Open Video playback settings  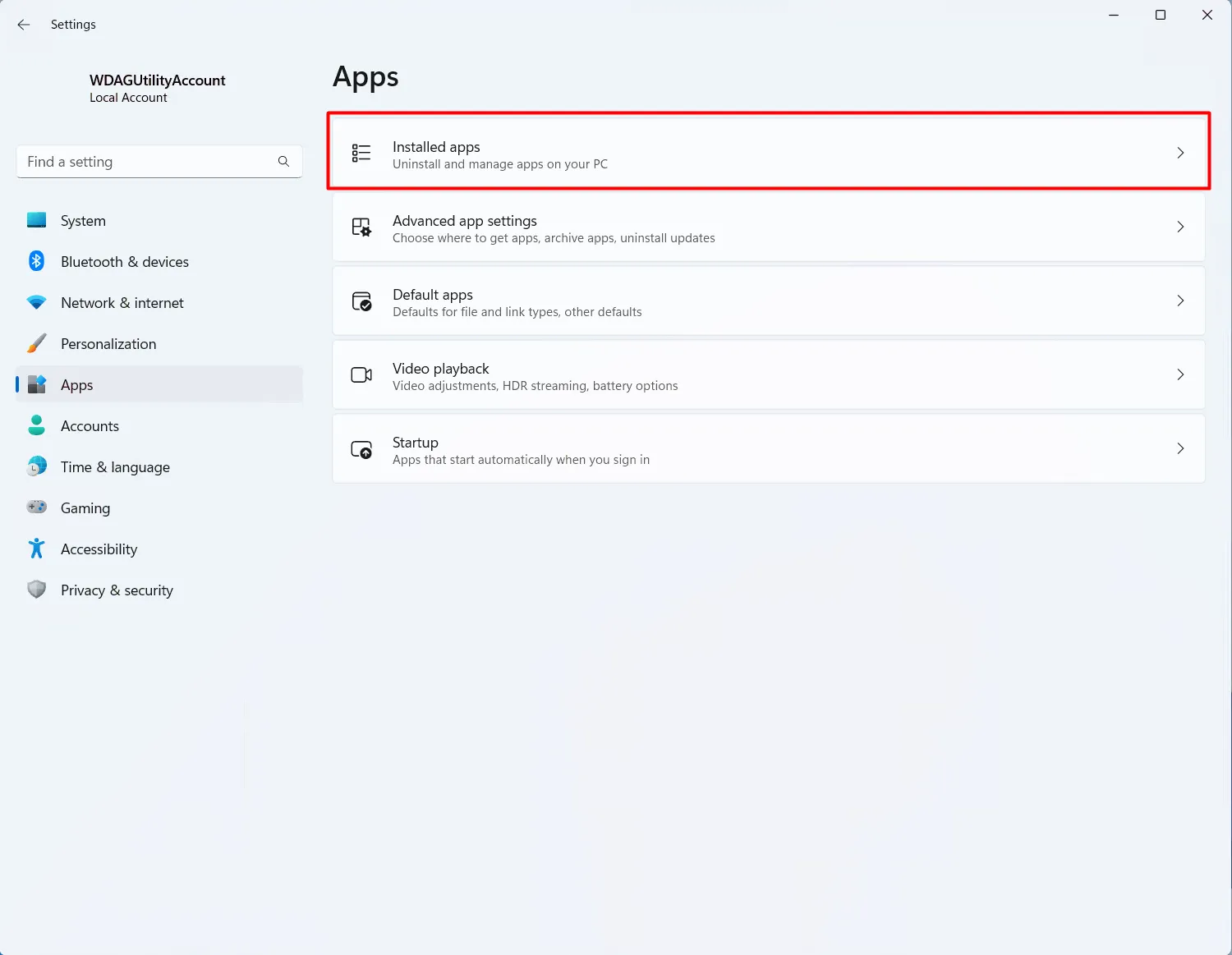tap(768, 374)
